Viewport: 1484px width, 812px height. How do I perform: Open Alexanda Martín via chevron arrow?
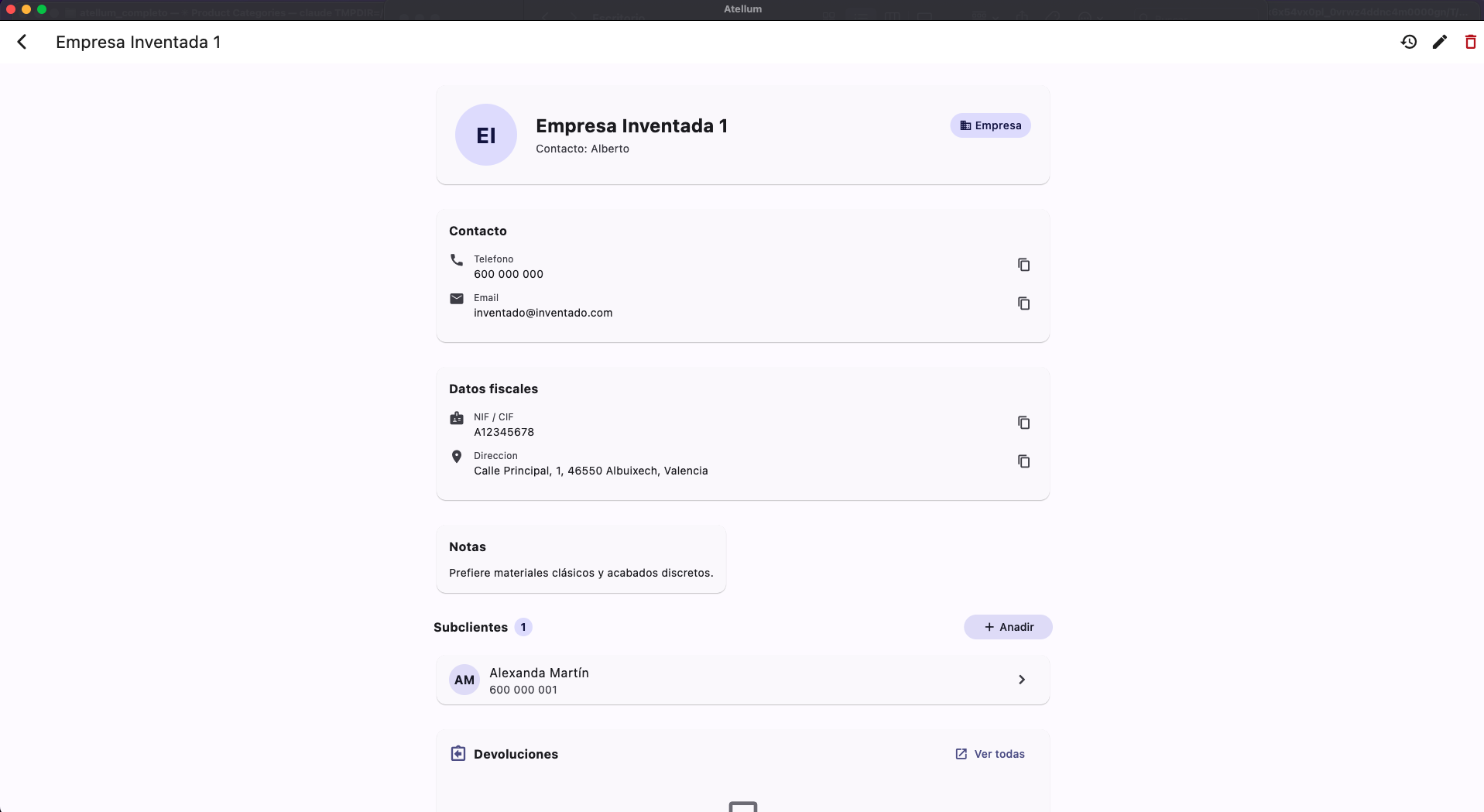(1022, 680)
